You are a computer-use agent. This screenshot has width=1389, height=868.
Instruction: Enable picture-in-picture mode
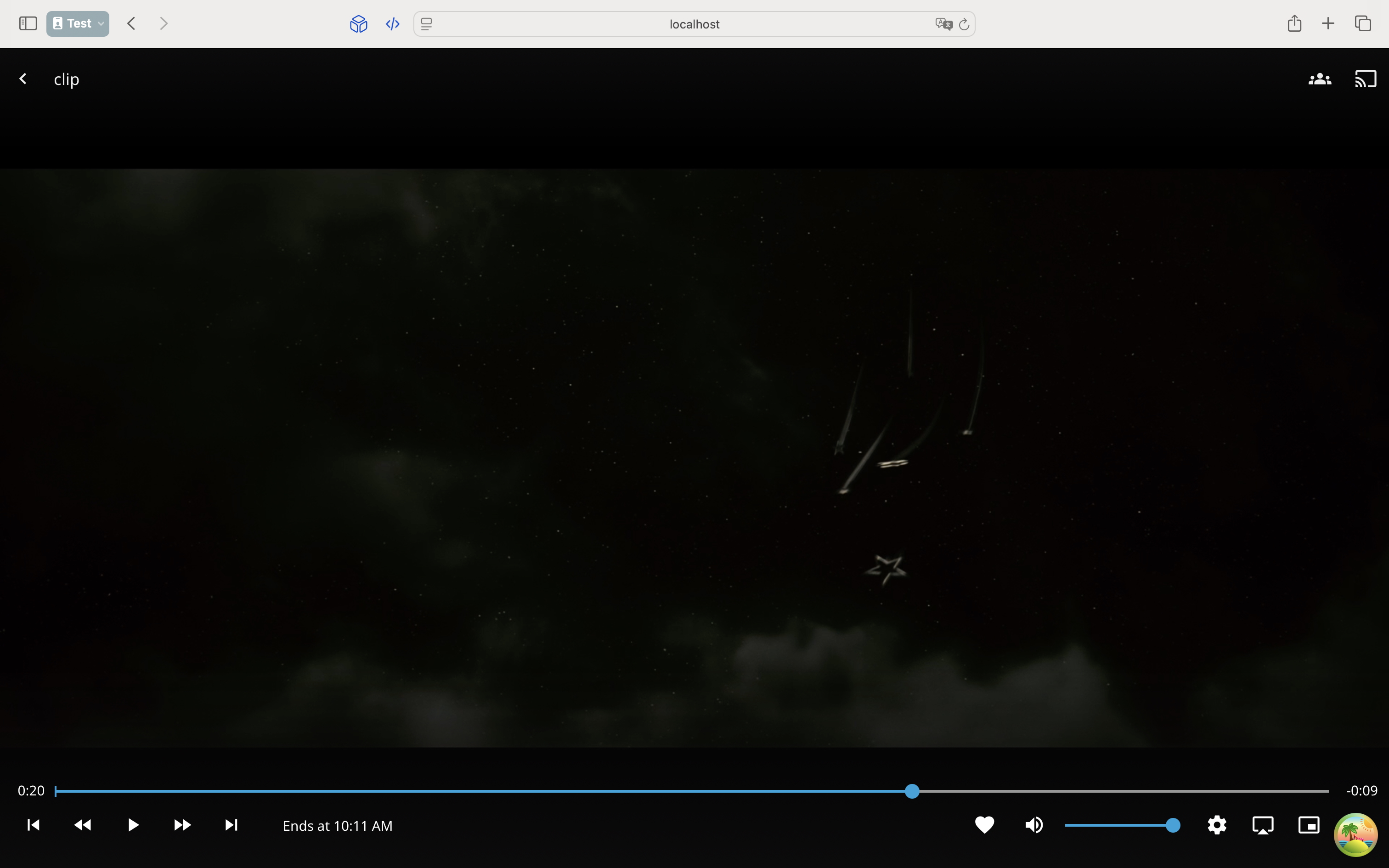coord(1309,825)
